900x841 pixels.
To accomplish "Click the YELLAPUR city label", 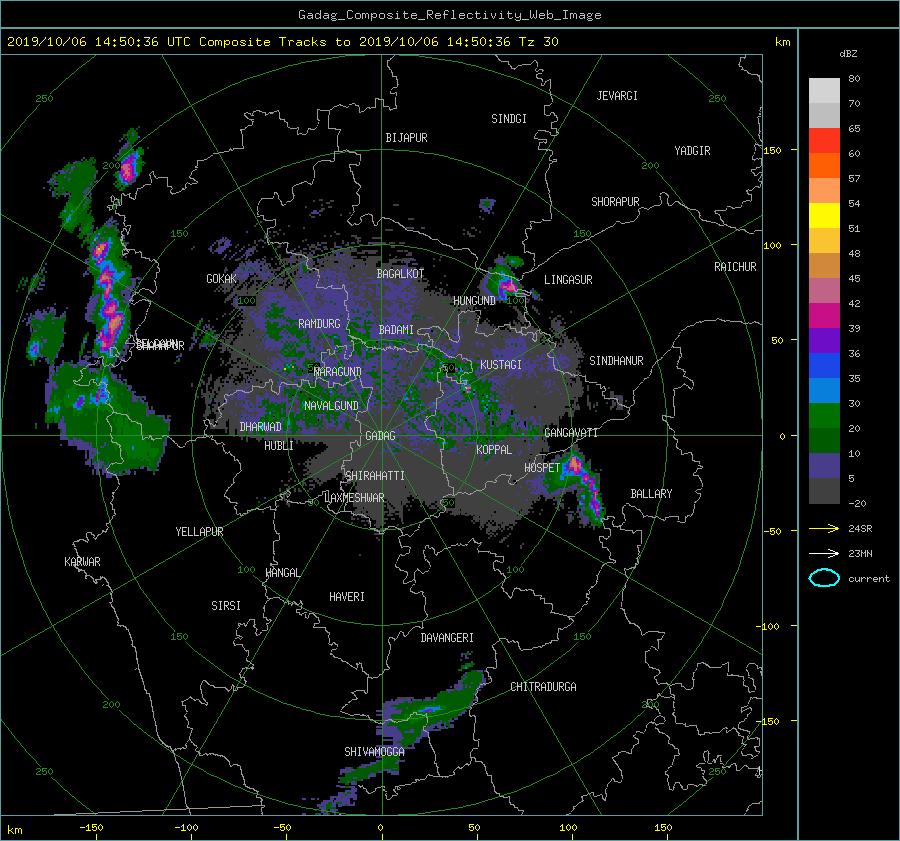I will click(199, 532).
